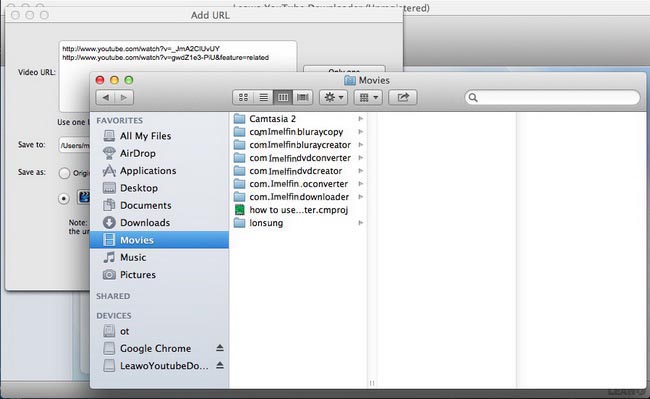Open Downloads in sidebar
Screen dimensions: 650x399
pyautogui.click(x=159, y=223)
